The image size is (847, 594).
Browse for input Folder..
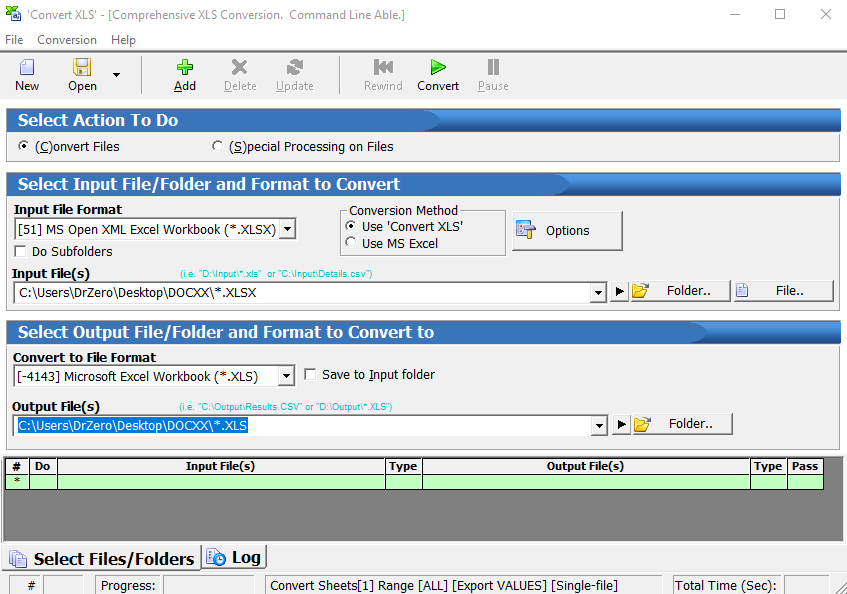(x=680, y=291)
